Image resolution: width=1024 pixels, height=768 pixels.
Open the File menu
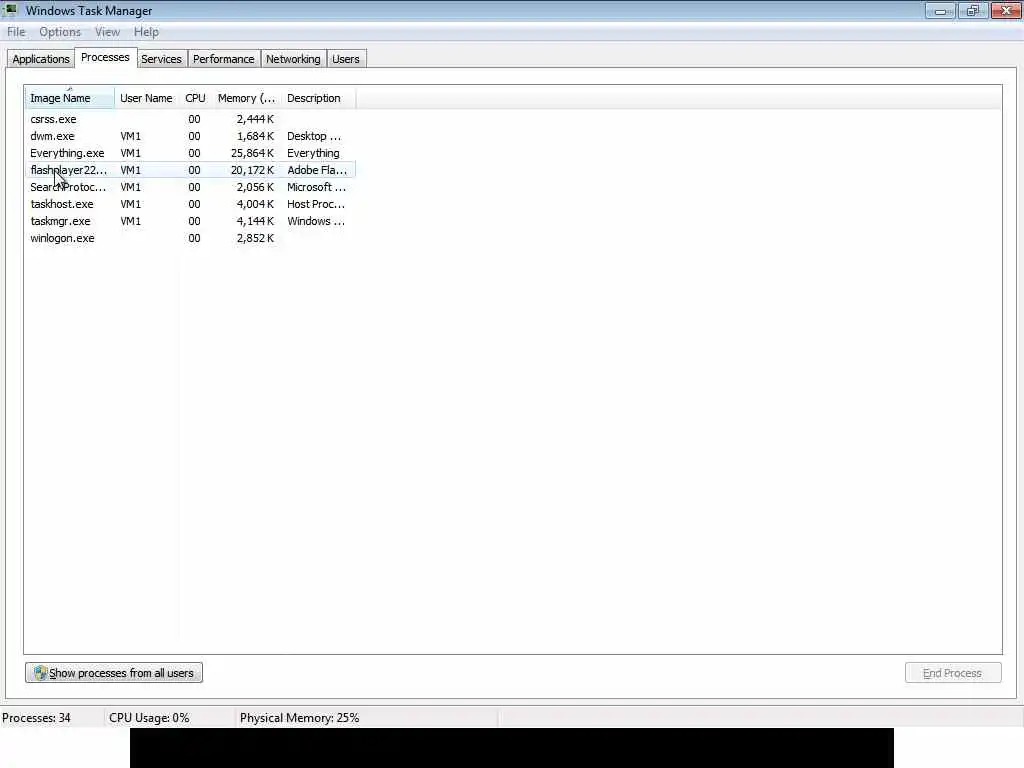[x=16, y=32]
